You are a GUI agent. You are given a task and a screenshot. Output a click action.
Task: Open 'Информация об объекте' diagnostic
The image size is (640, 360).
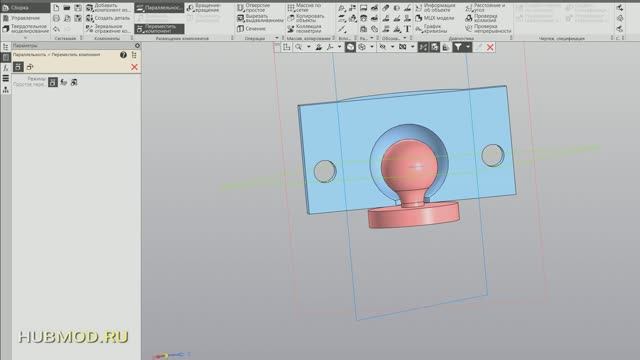click(436, 8)
